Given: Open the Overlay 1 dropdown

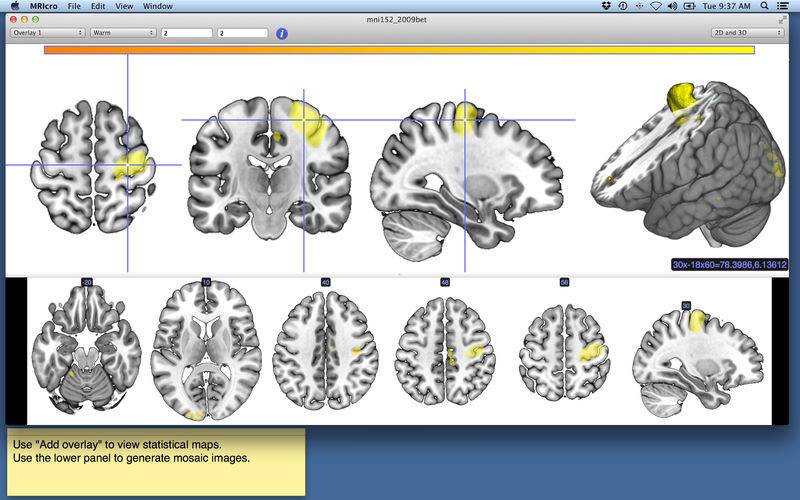Looking at the screenshot, I should click(47, 33).
